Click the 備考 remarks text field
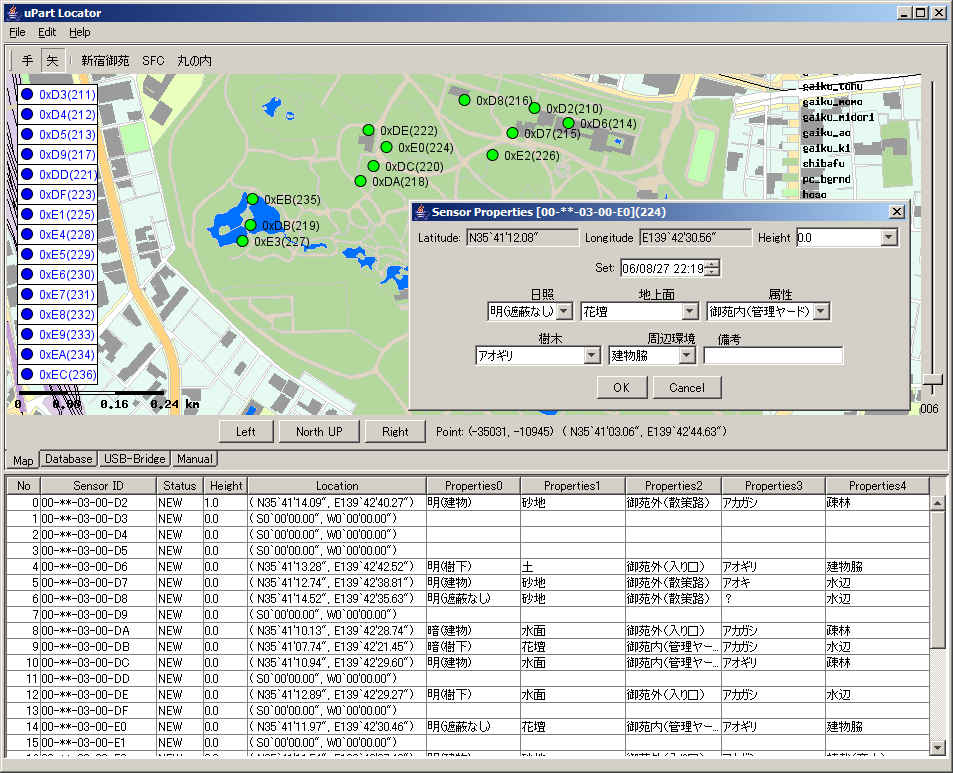The image size is (953, 773). point(773,356)
